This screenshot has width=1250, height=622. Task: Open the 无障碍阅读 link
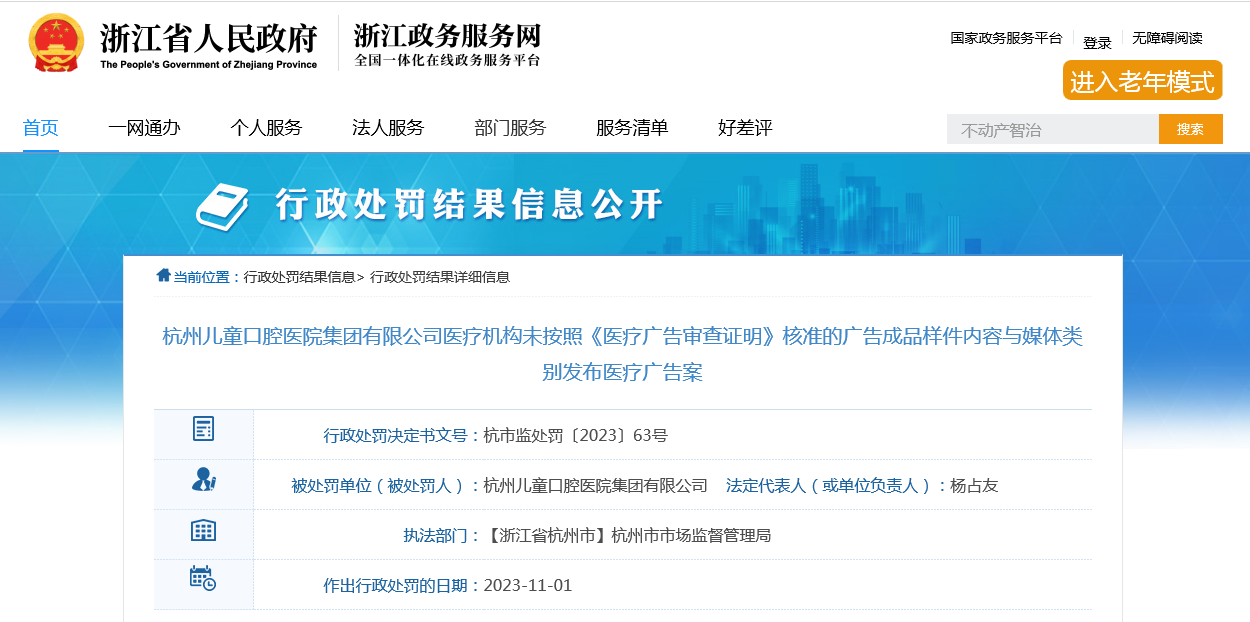(x=1167, y=38)
